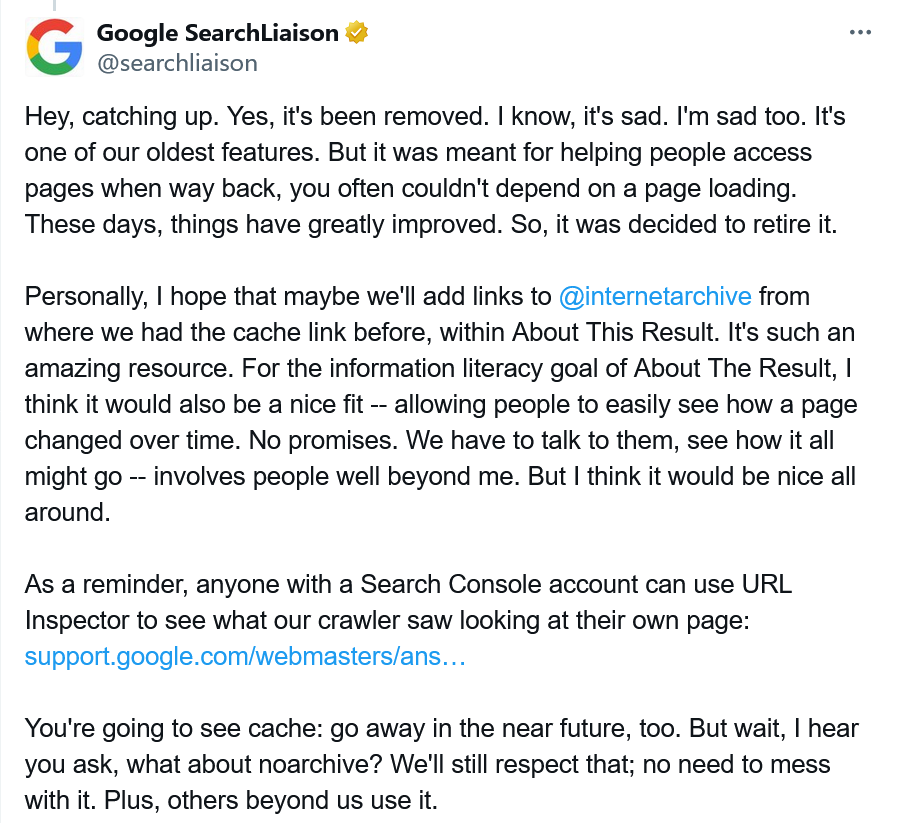The height and width of the screenshot is (823, 898).
Task: Click the paragraph starting 'Personally, I hope'
Action: tap(441, 404)
